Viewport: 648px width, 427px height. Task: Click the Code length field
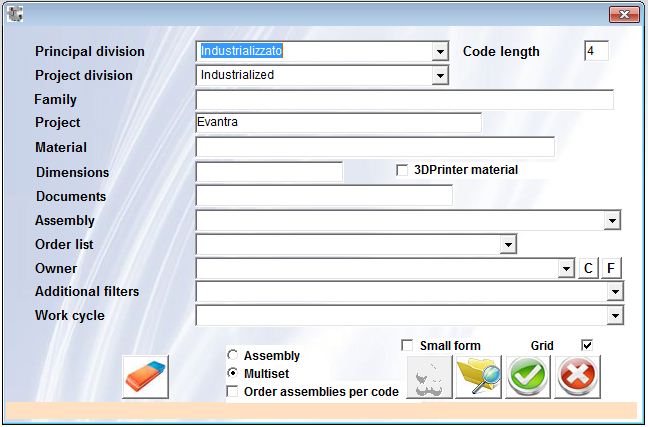coord(596,51)
